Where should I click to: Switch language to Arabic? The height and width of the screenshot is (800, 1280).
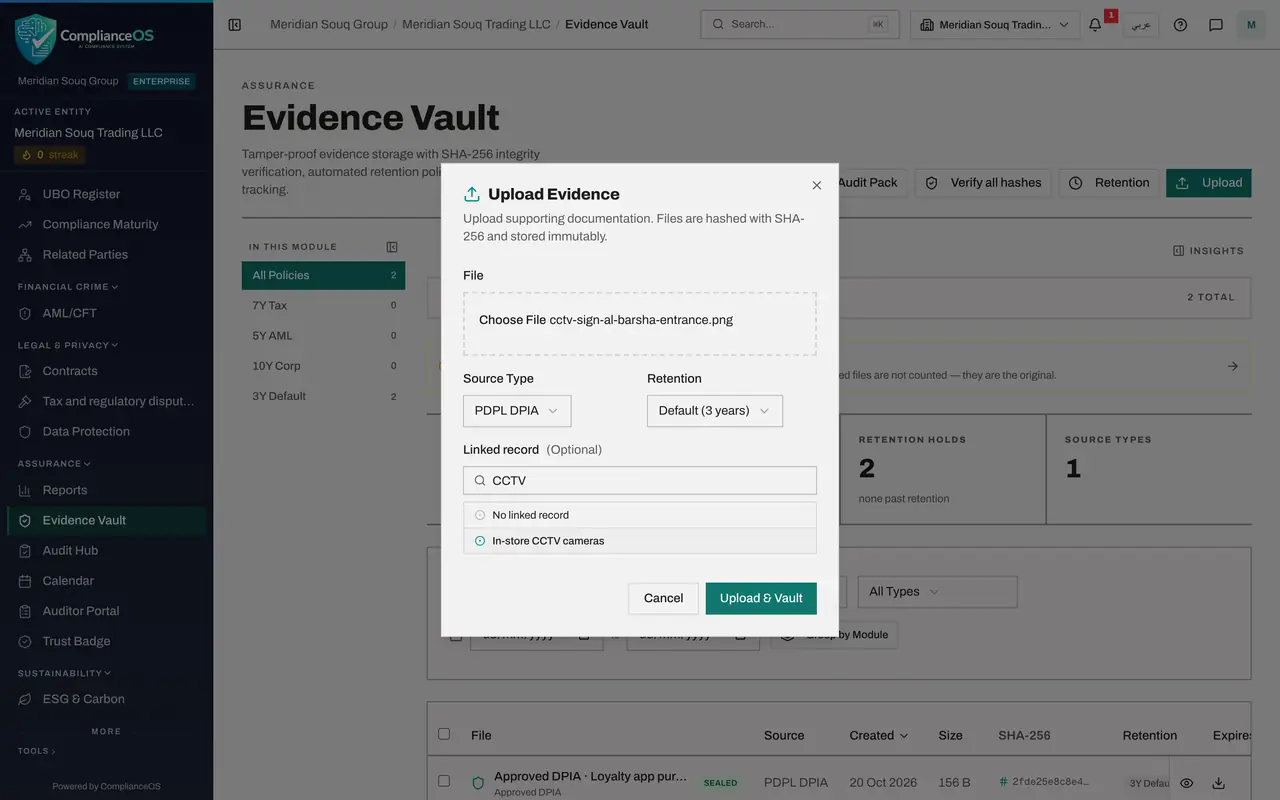pos(1140,25)
